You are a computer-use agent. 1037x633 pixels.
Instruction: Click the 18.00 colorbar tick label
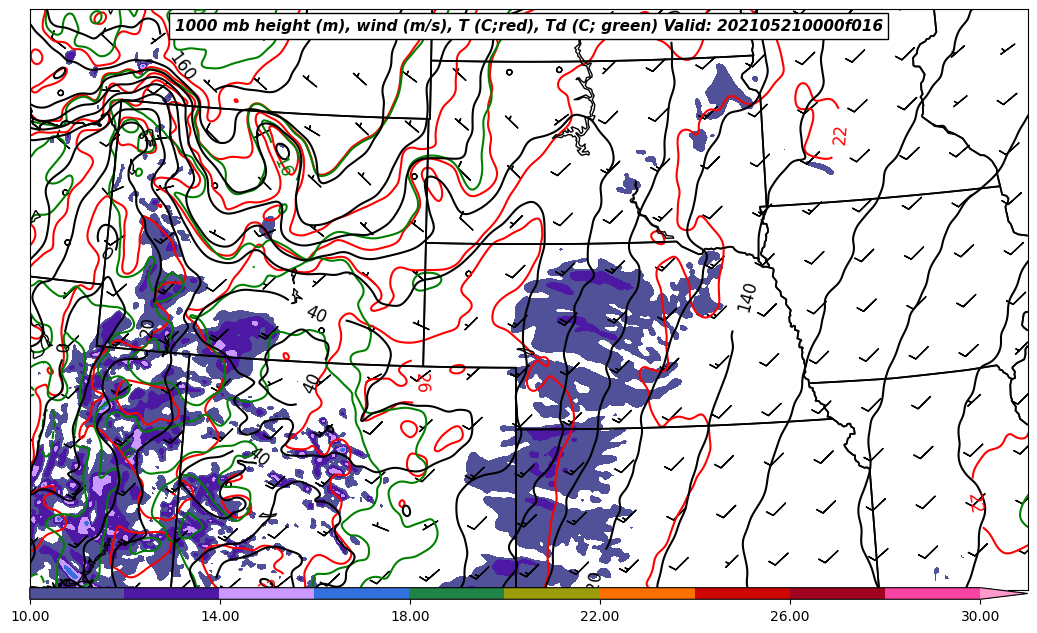point(410,617)
